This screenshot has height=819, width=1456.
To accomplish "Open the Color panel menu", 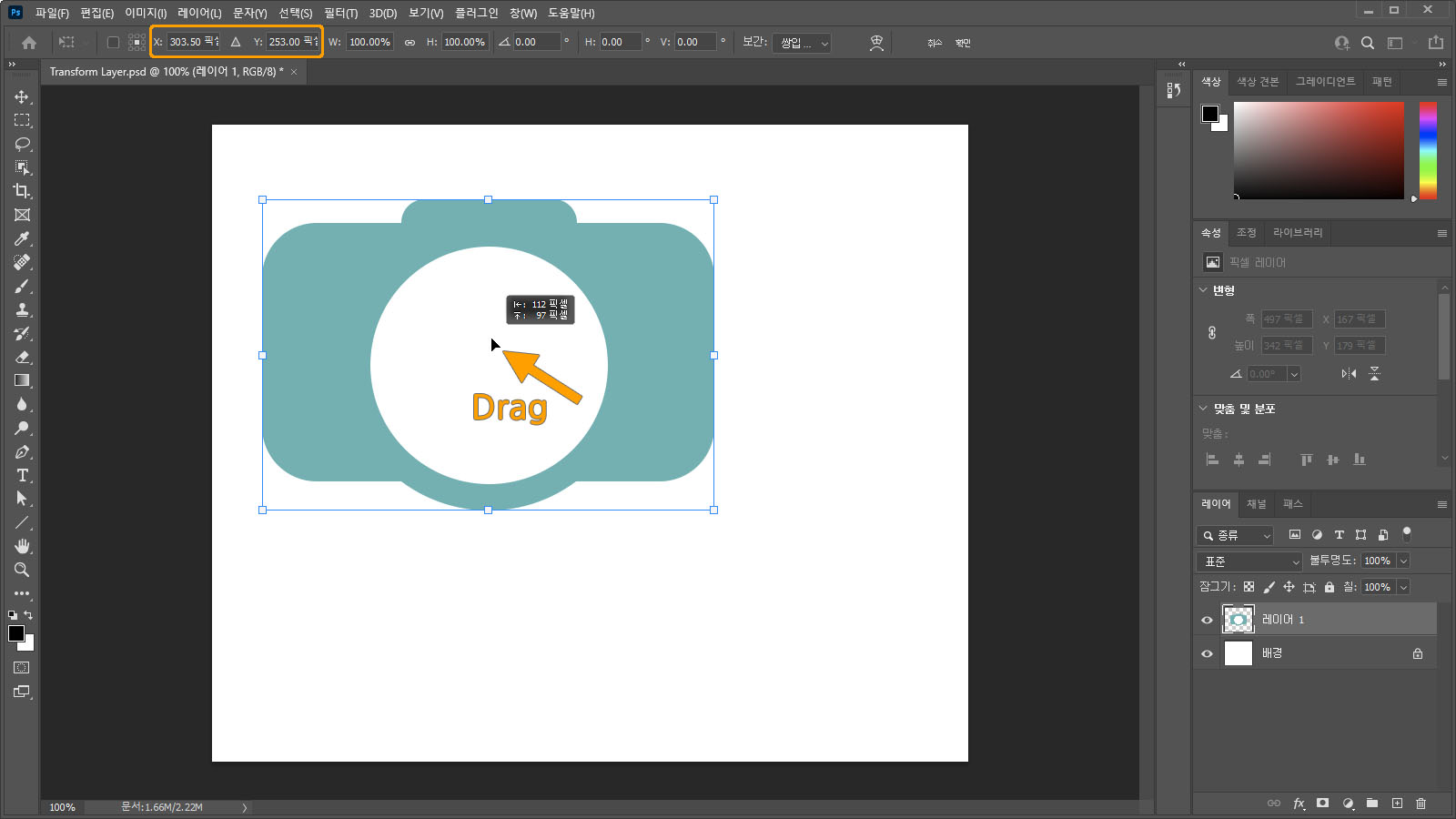I will (x=1441, y=82).
